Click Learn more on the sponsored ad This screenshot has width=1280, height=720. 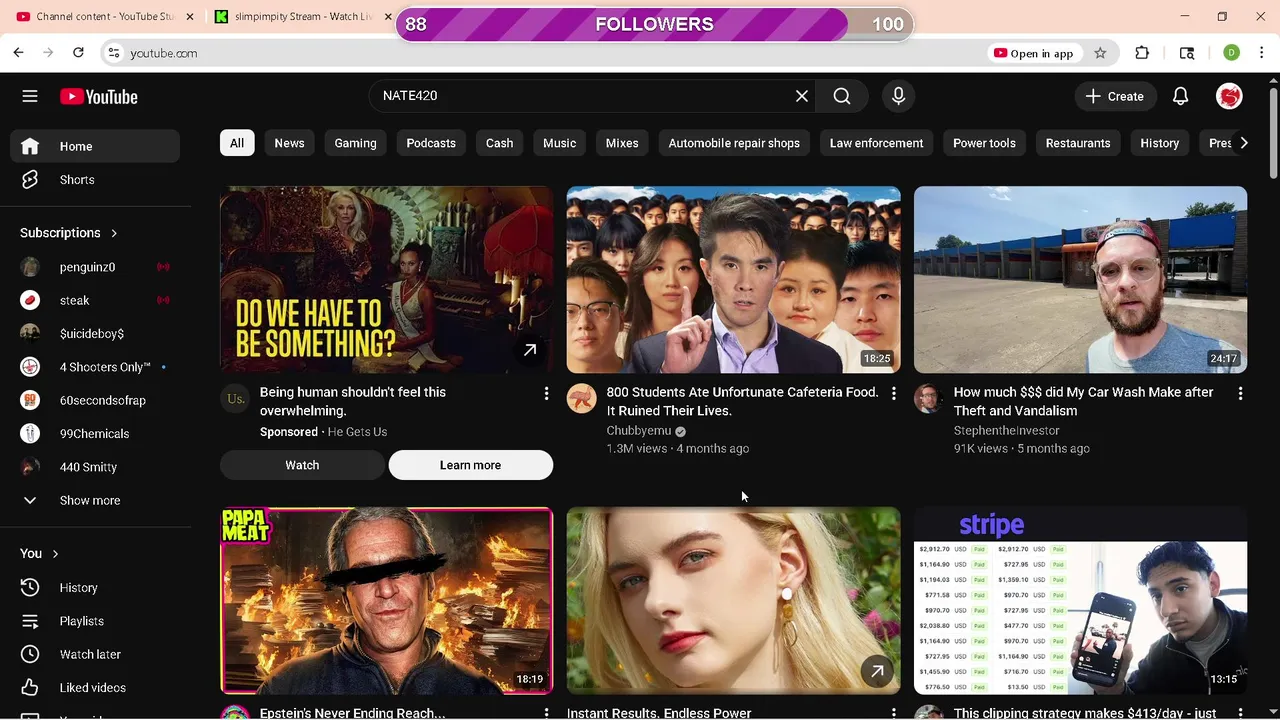(470, 465)
